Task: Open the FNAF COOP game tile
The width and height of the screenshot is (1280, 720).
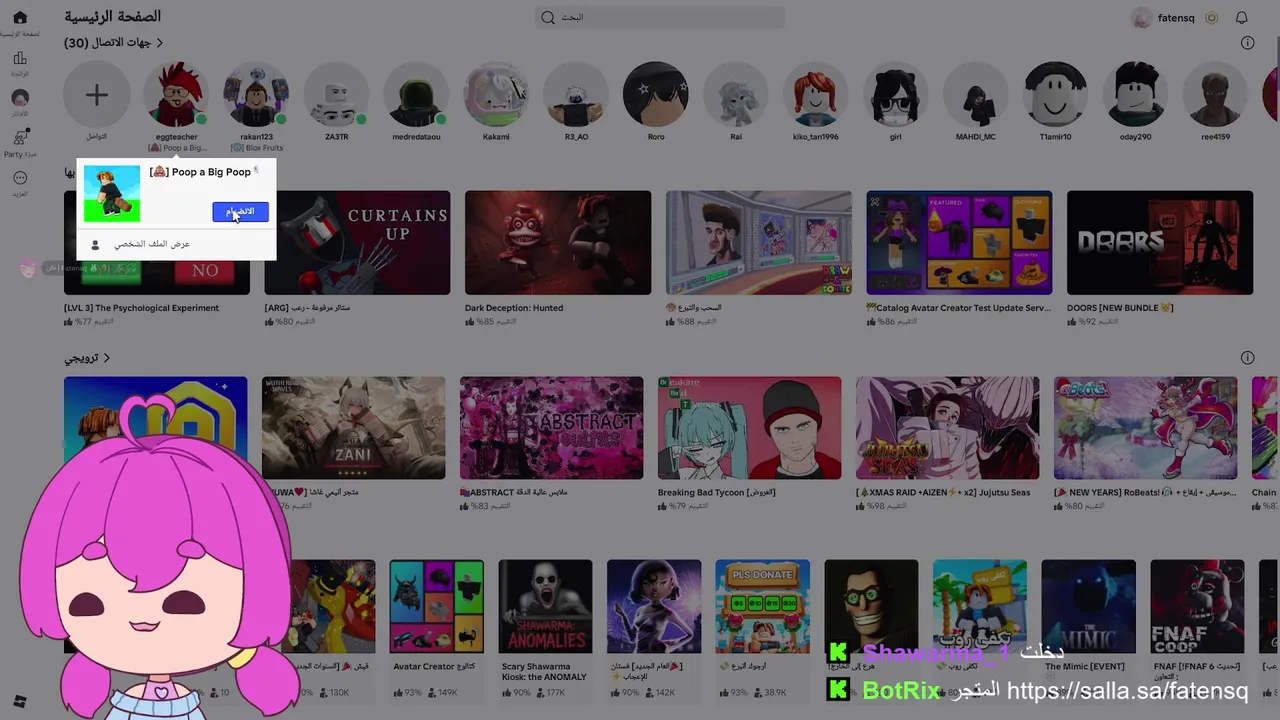Action: (x=1197, y=606)
